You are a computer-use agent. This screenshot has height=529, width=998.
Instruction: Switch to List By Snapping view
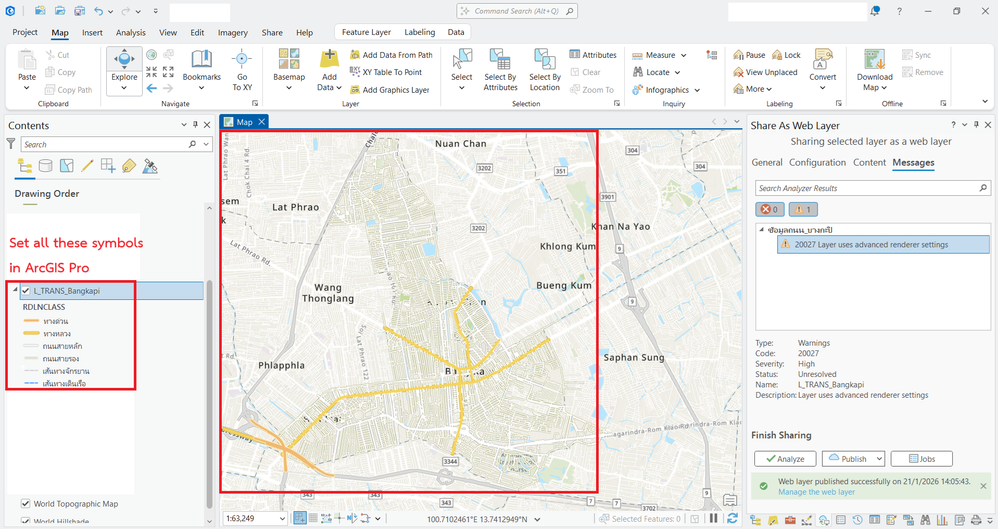(x=108, y=167)
